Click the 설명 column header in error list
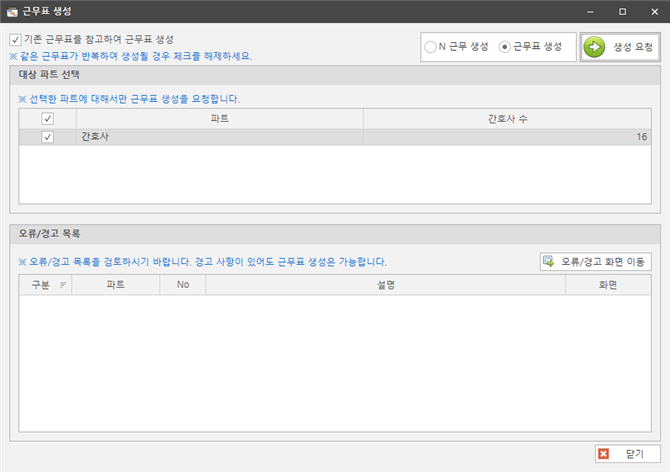 385,285
